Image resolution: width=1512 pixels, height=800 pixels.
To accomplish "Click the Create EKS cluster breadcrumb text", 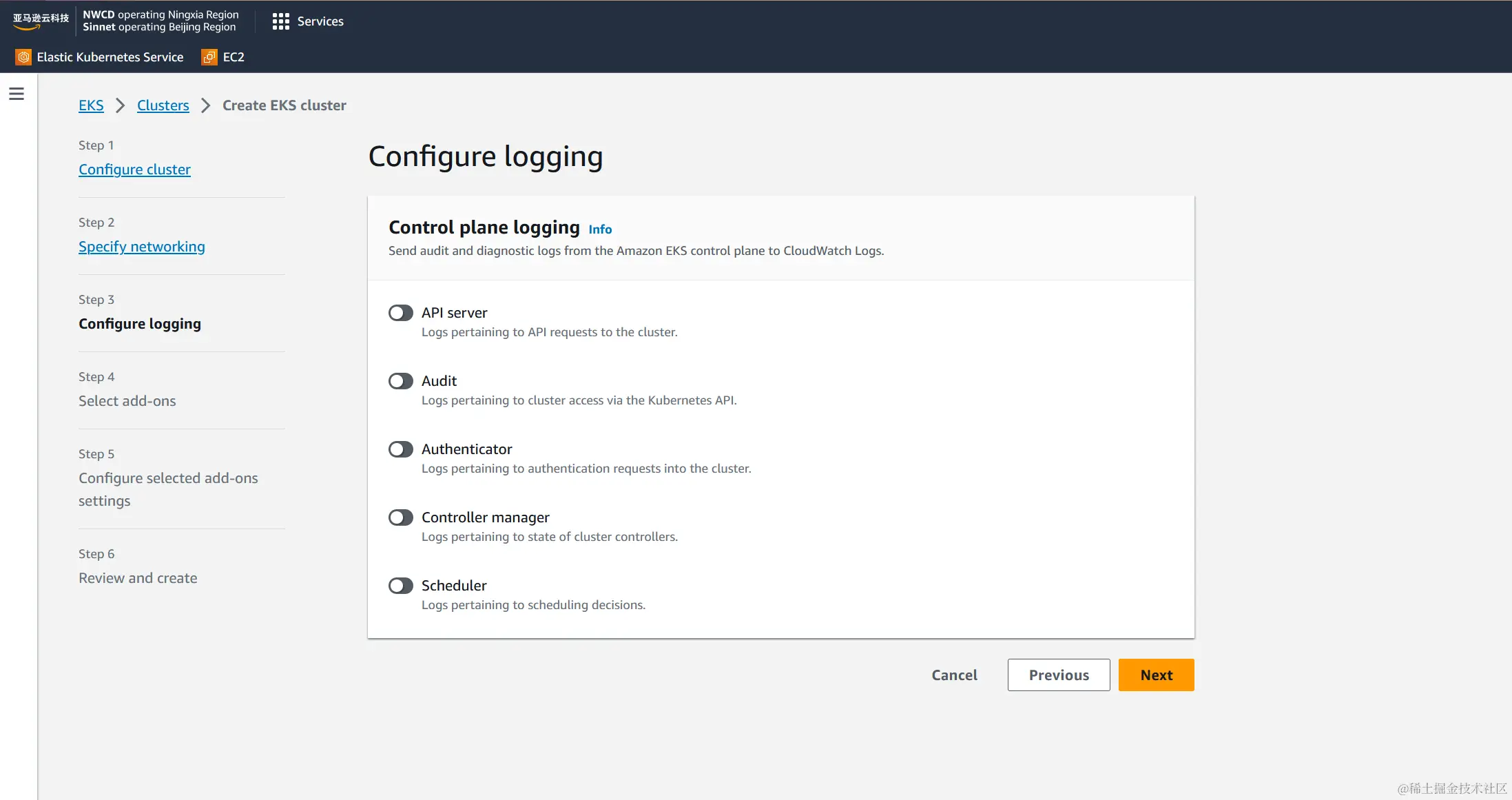I will 284,105.
